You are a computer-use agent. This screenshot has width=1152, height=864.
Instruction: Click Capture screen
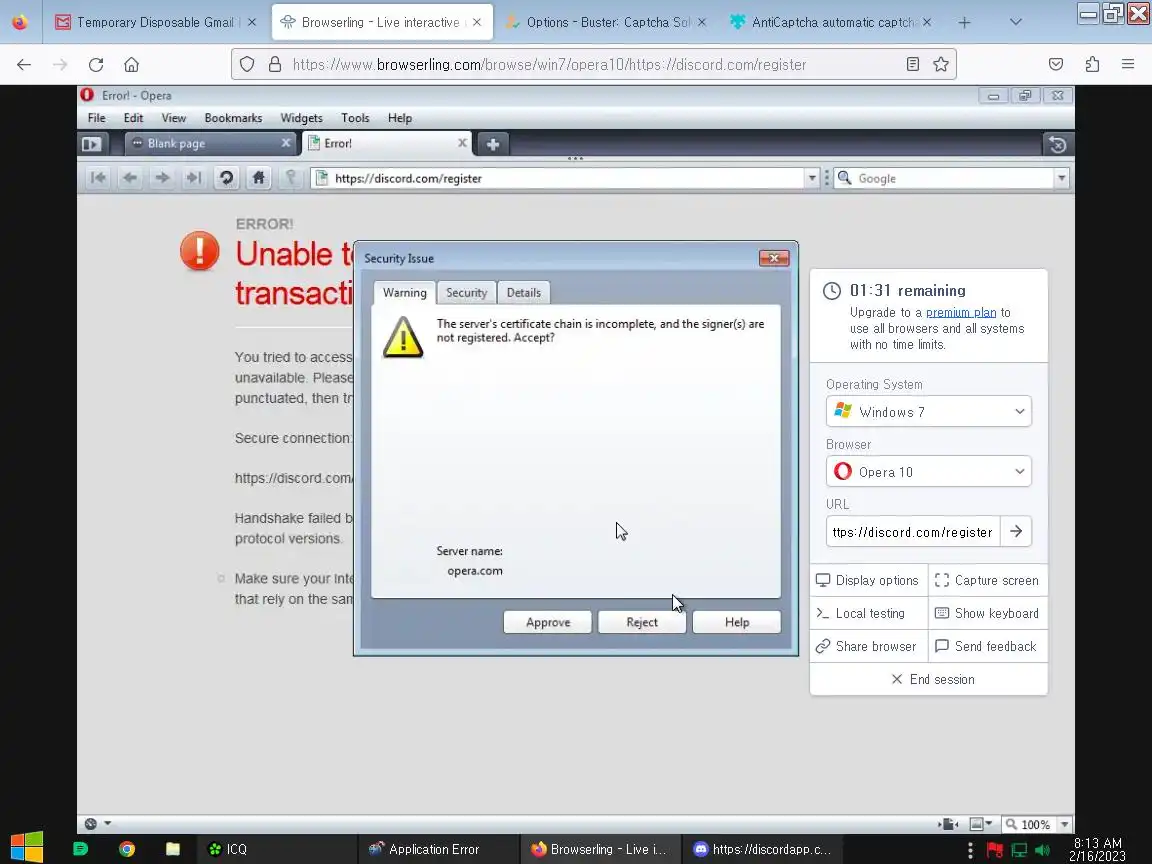[x=987, y=580]
